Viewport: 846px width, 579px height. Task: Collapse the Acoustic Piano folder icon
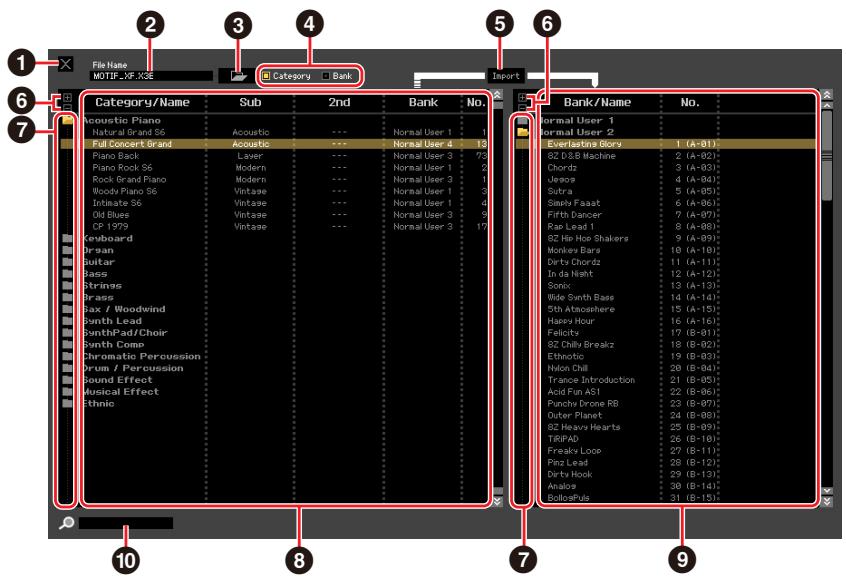[67, 120]
